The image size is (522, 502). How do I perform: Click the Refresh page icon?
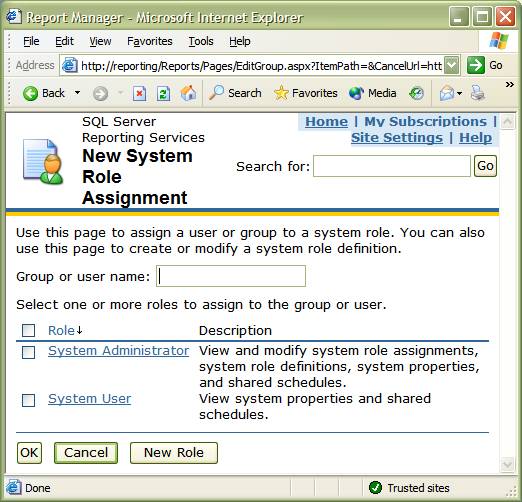(163, 93)
